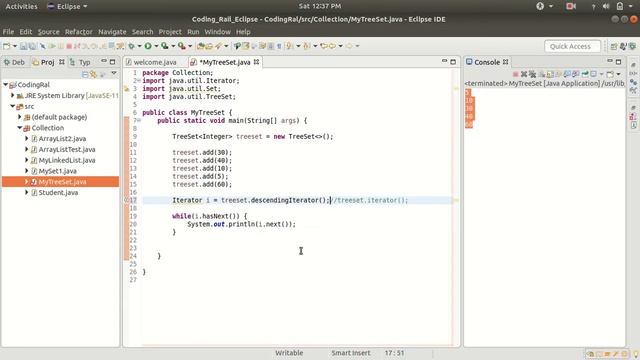Fold the import block at line 2
The image size is (640, 360).
[139, 81]
